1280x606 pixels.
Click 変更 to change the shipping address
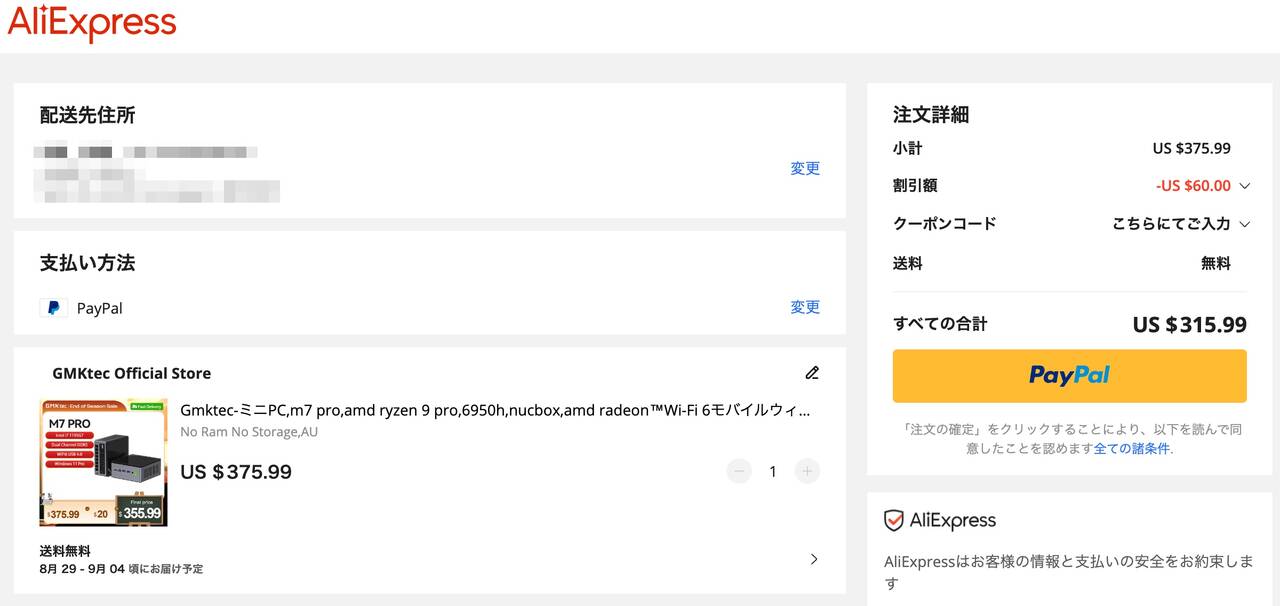[805, 168]
